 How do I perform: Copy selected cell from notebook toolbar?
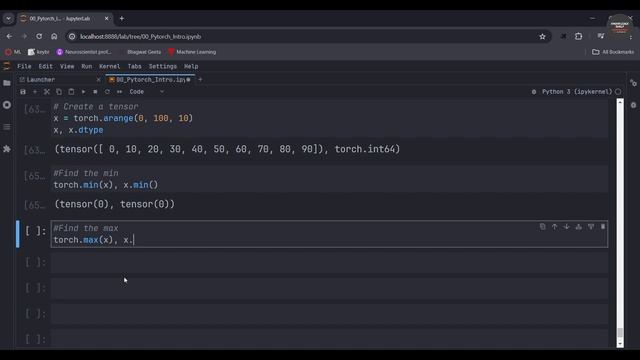pos(59,92)
